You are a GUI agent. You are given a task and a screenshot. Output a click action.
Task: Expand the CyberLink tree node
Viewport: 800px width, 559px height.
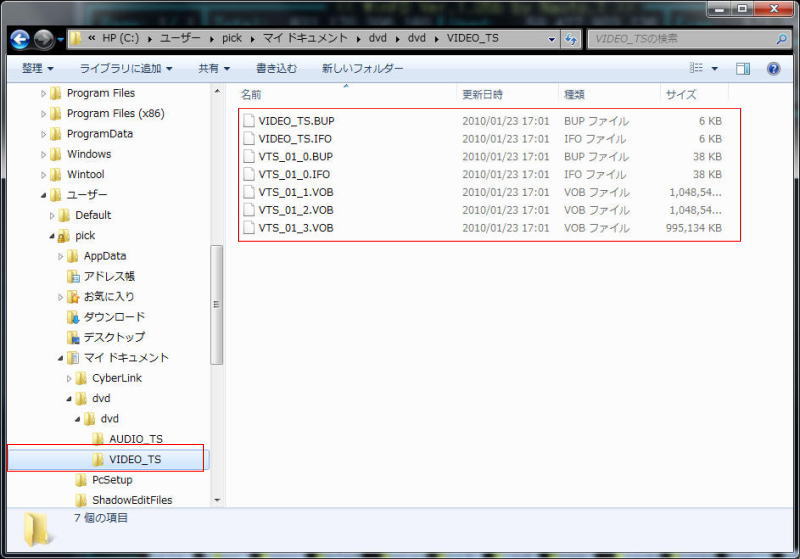pos(69,379)
